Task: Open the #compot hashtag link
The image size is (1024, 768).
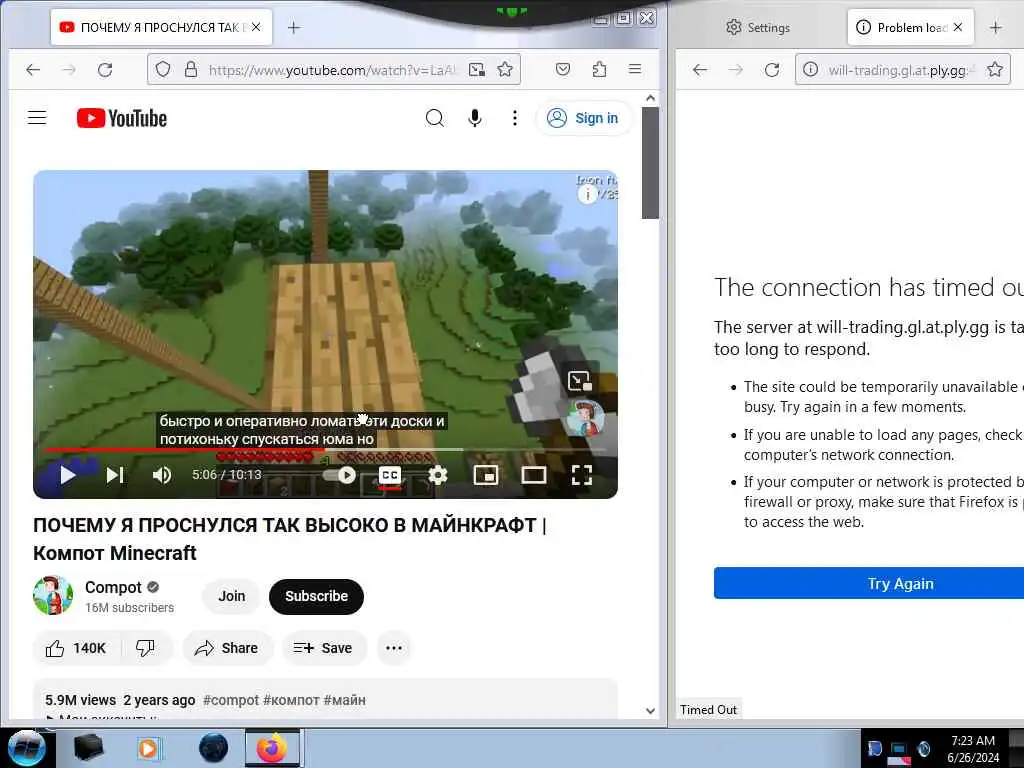Action: 231,700
